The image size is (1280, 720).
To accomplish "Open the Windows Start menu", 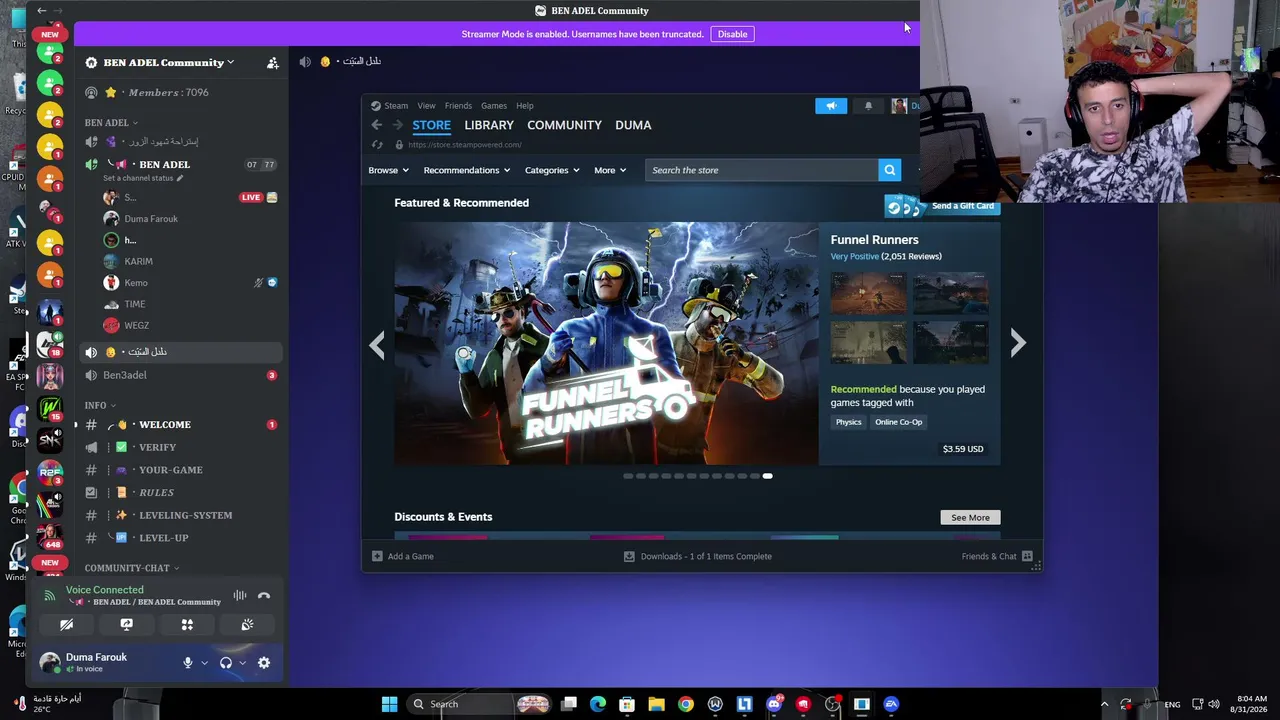I will [x=389, y=704].
